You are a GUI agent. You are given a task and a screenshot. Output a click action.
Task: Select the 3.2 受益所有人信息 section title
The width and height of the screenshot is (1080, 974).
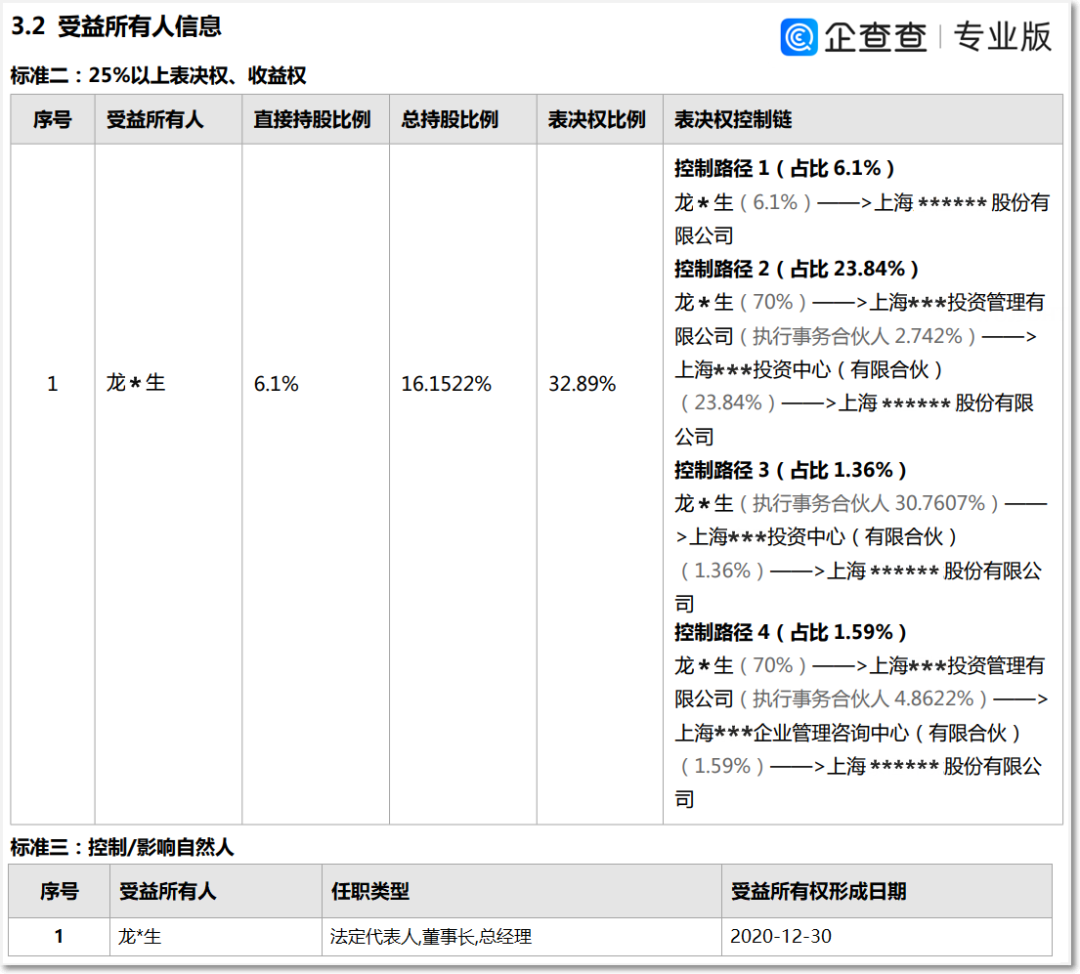[116, 27]
